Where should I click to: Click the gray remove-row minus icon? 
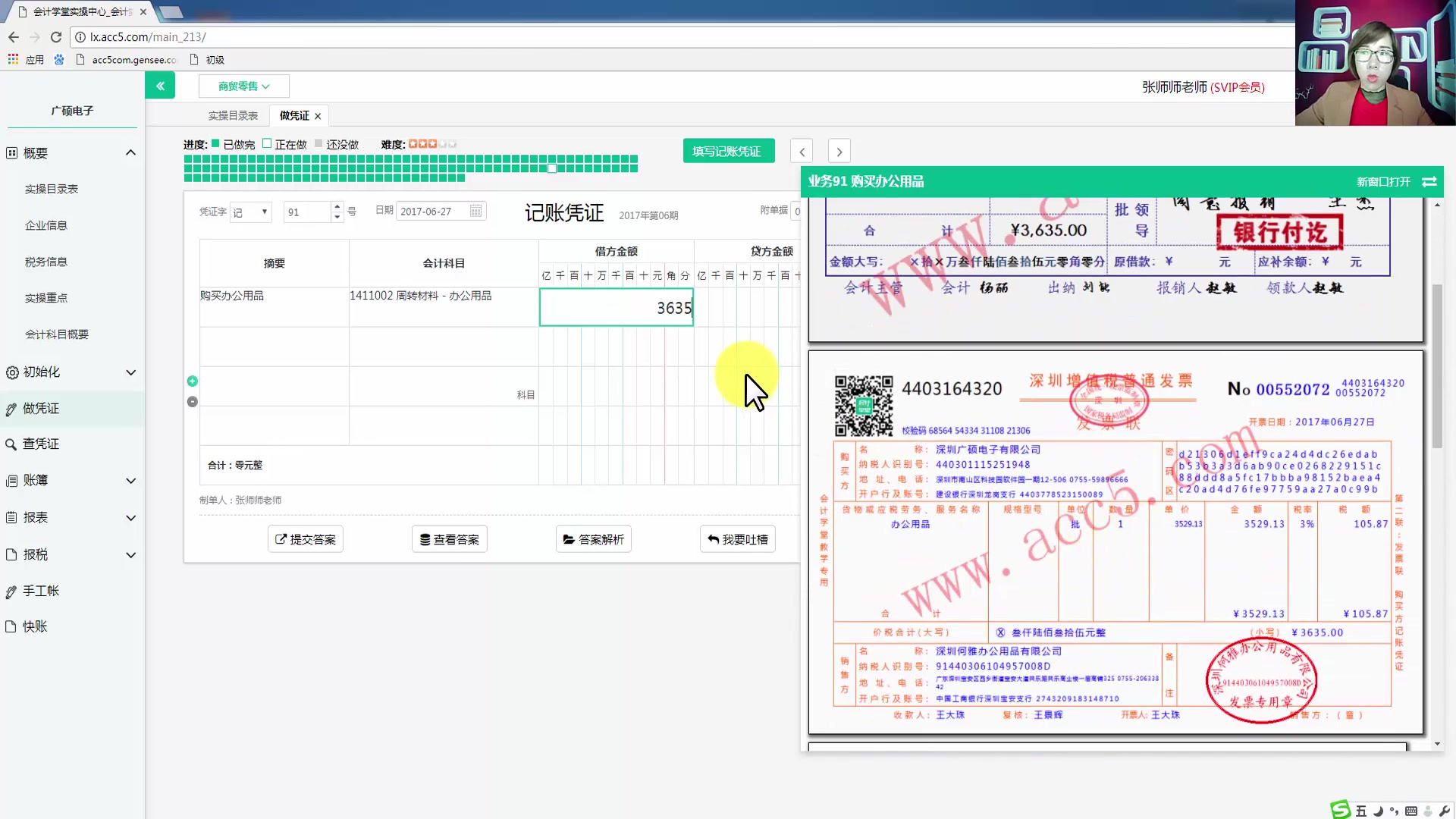pyautogui.click(x=193, y=402)
